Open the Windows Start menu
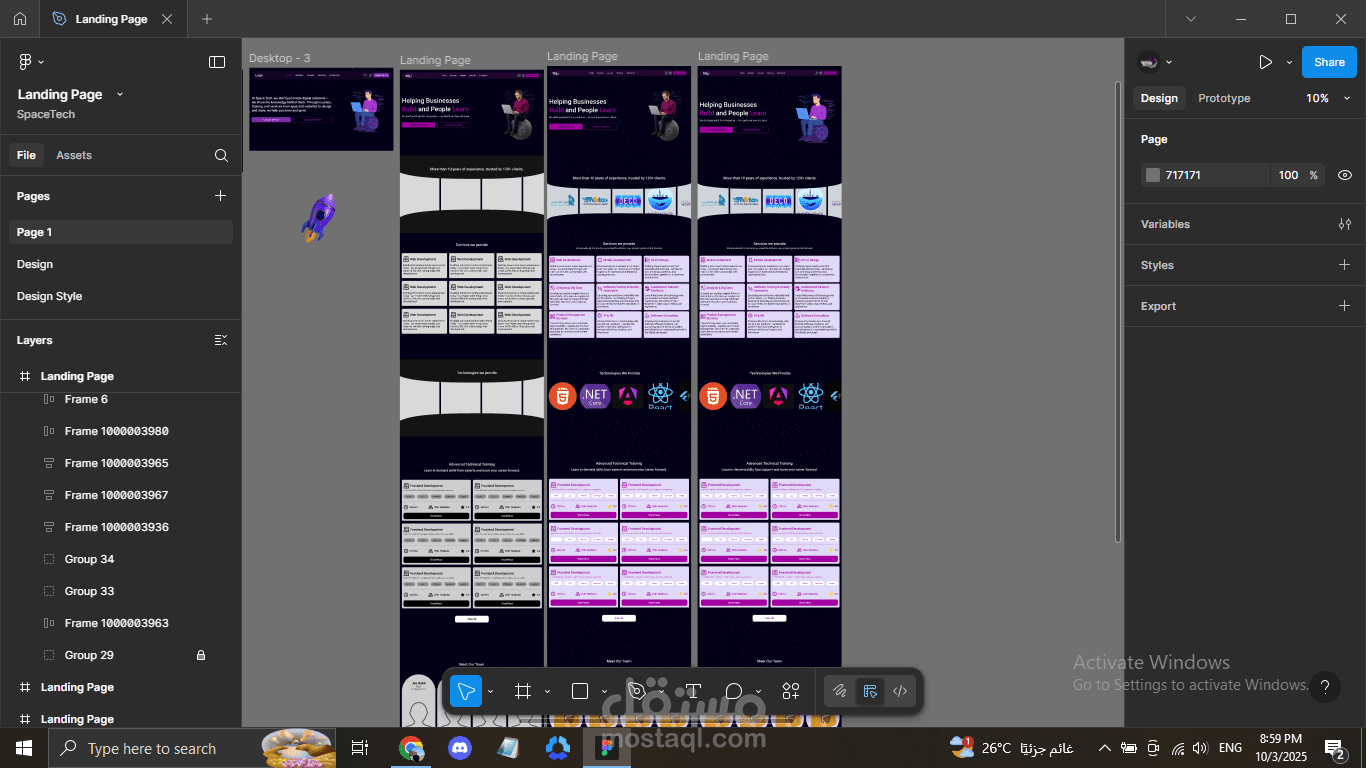The height and width of the screenshot is (768, 1369). pyautogui.click(x=23, y=748)
